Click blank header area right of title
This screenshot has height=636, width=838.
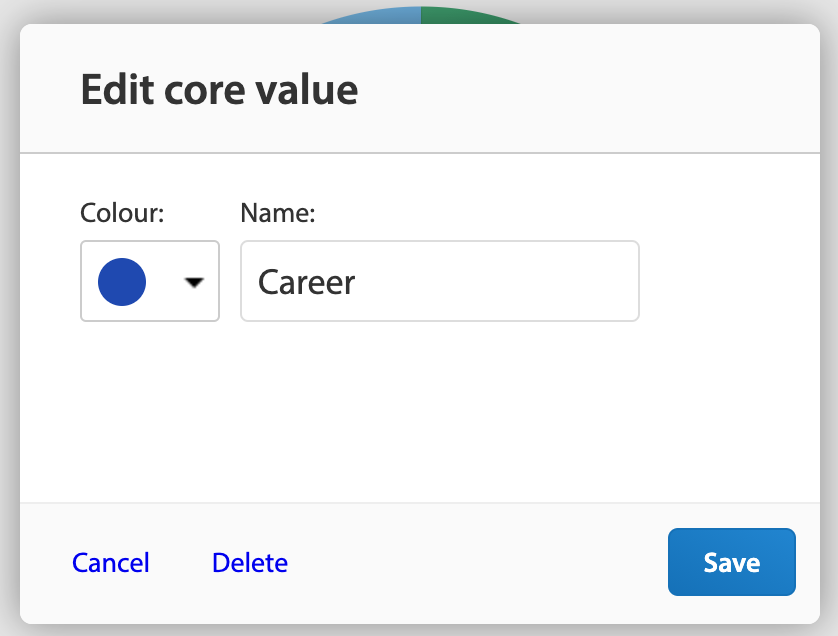[588, 89]
